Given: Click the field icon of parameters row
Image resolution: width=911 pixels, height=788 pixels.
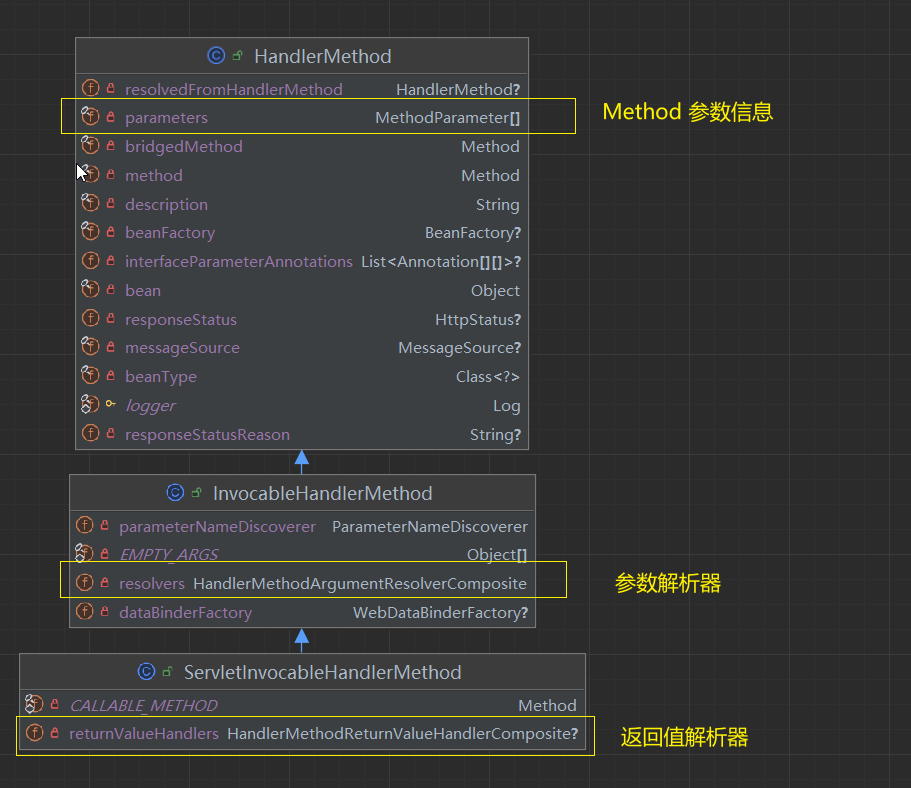Looking at the screenshot, I should pyautogui.click(x=90, y=117).
